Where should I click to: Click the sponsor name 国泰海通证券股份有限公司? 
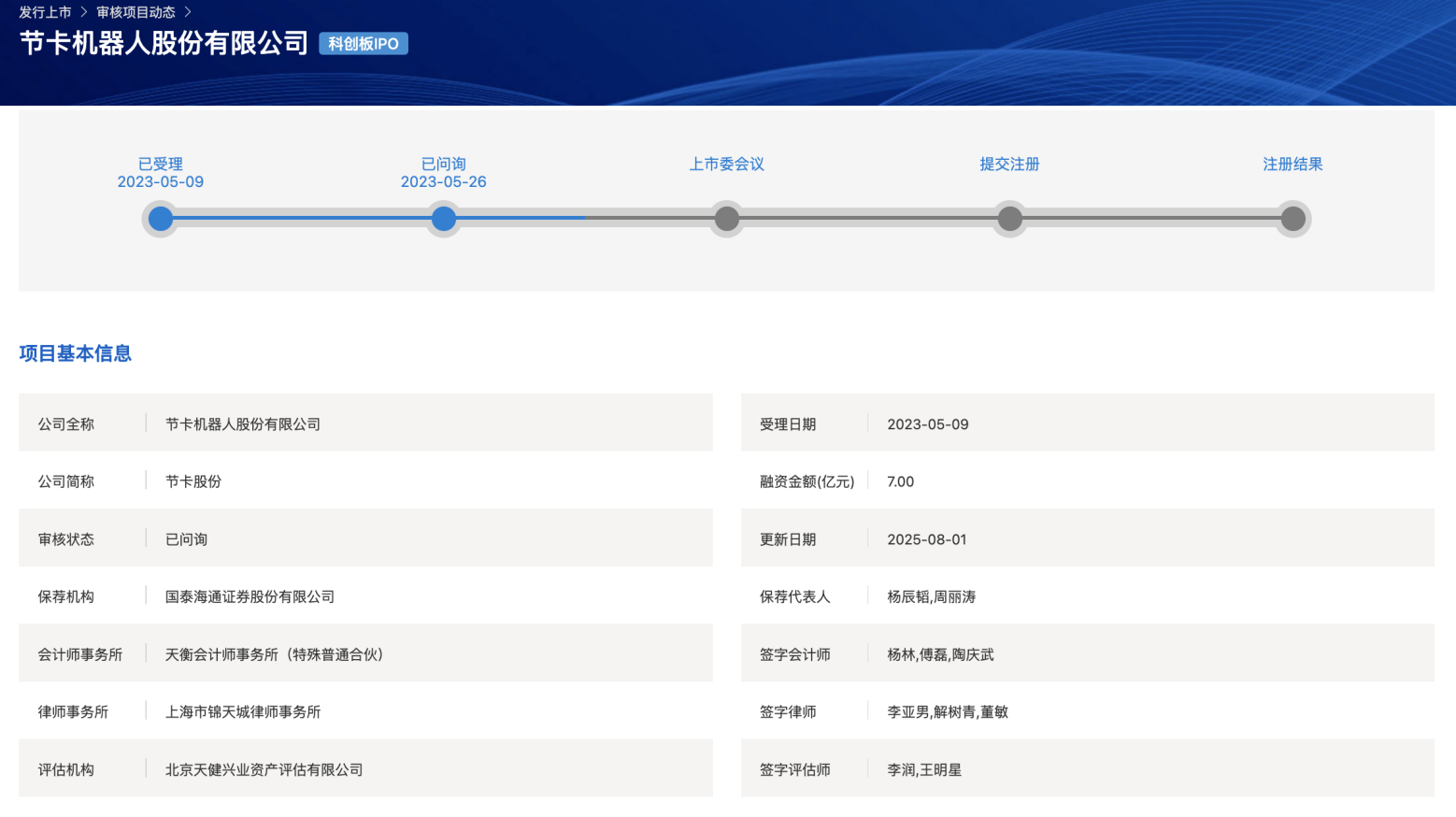click(x=250, y=596)
